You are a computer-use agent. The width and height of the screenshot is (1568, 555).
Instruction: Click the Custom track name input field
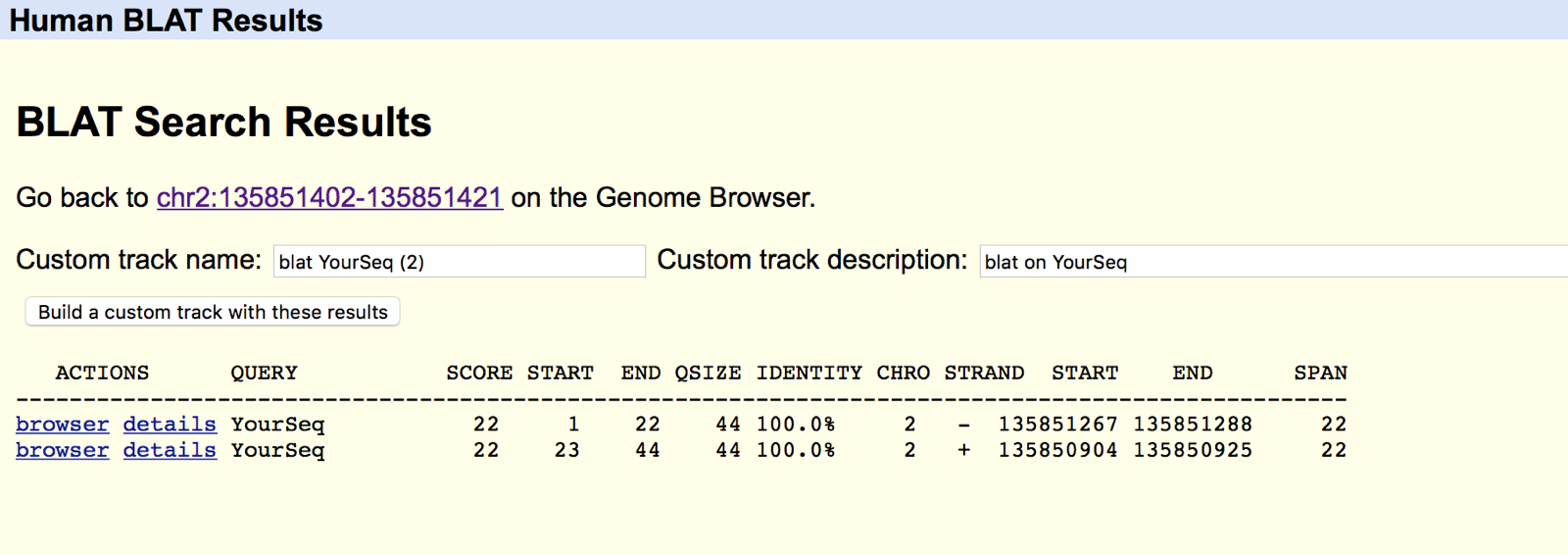(459, 262)
